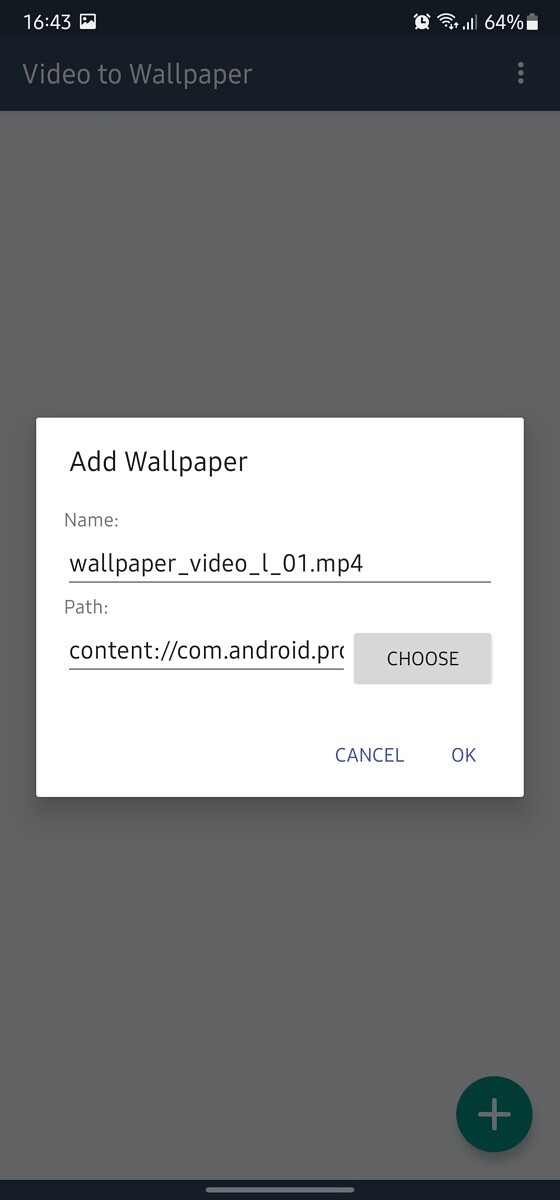
Task: Tap the Video to Wallpaper app title
Action: [x=137, y=74]
